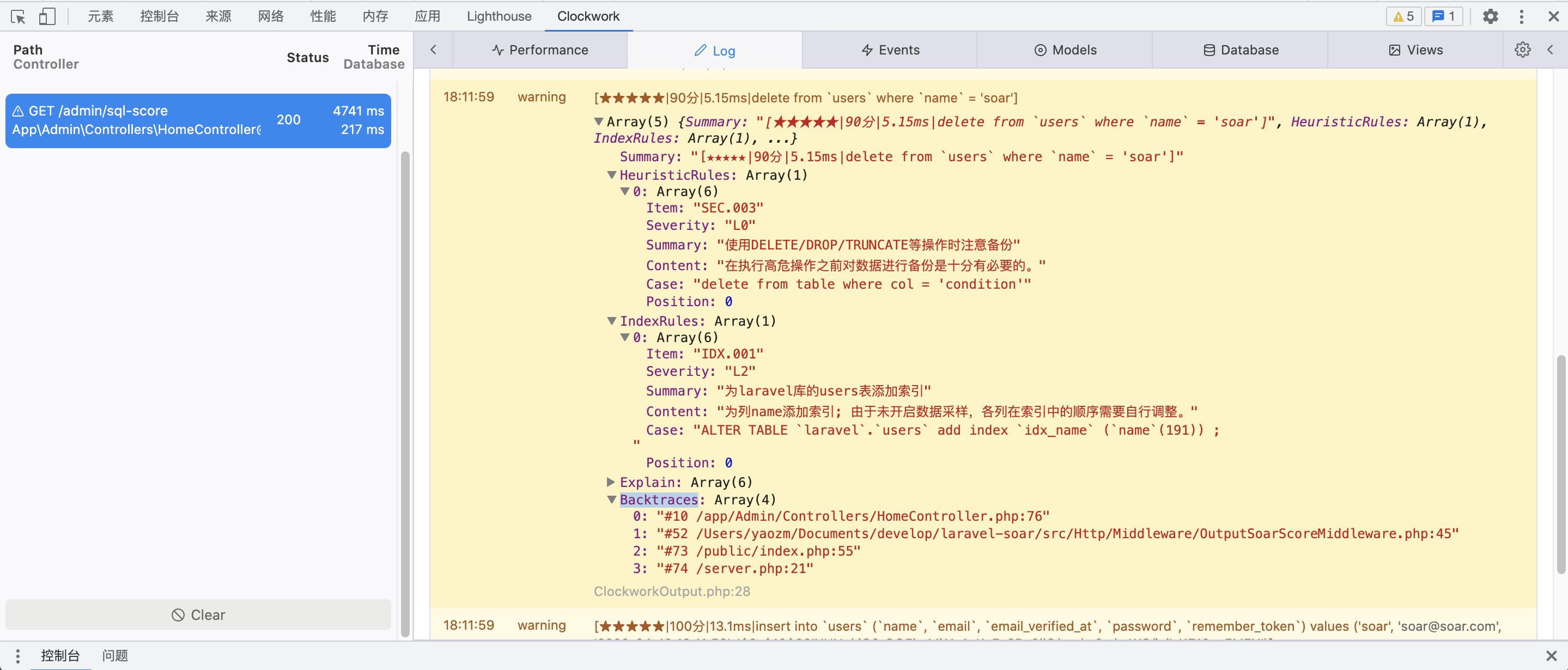Click the Clear requests button

click(198, 614)
